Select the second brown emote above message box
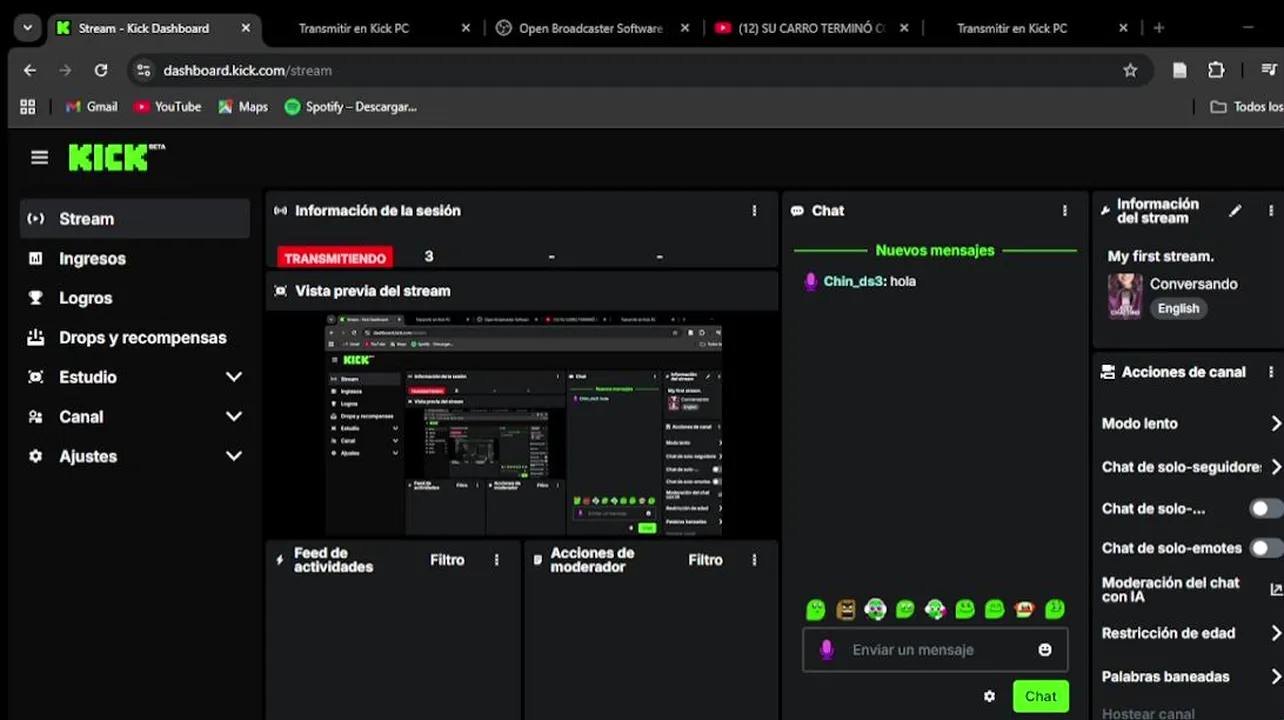The height and width of the screenshot is (720, 1284). 846,609
